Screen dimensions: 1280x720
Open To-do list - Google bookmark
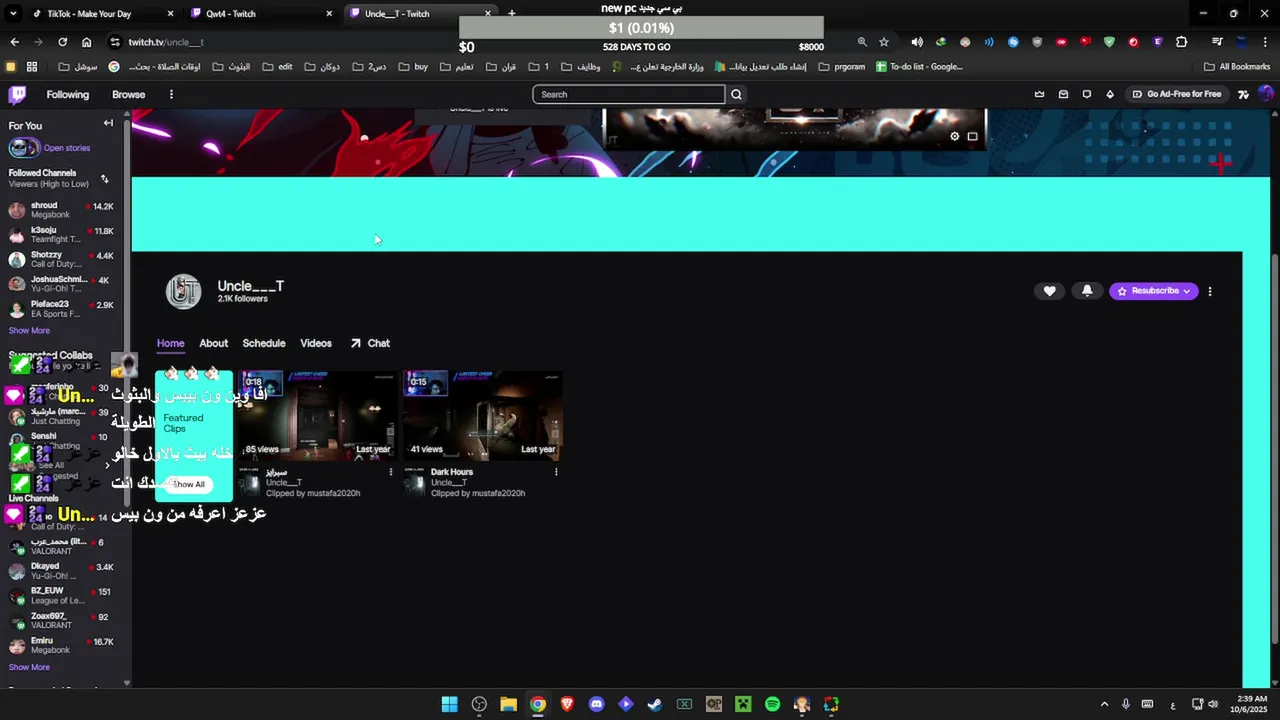(x=919, y=67)
